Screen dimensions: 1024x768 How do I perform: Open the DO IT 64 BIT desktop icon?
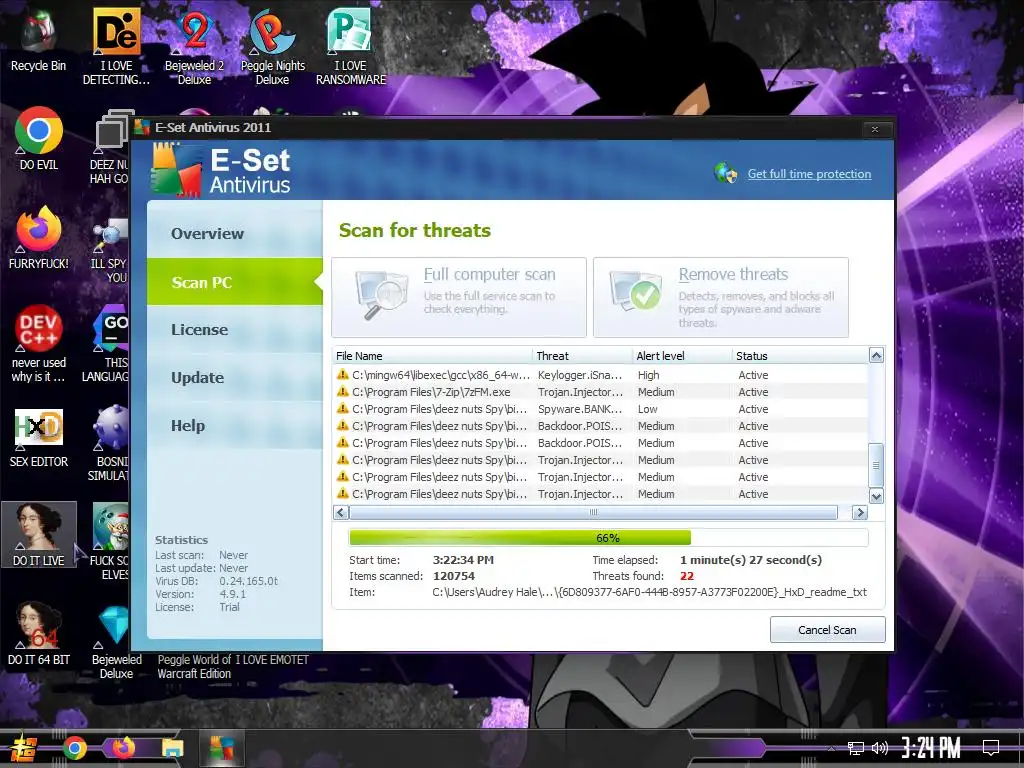(39, 633)
